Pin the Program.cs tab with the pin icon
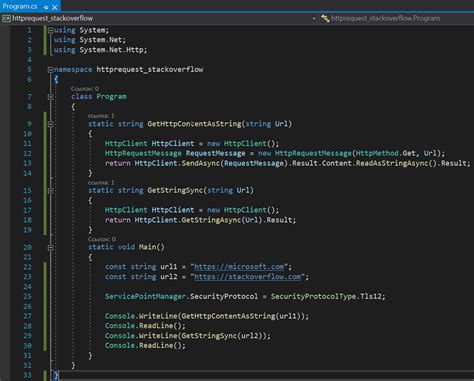This screenshot has width=474, height=381. pos(46,7)
